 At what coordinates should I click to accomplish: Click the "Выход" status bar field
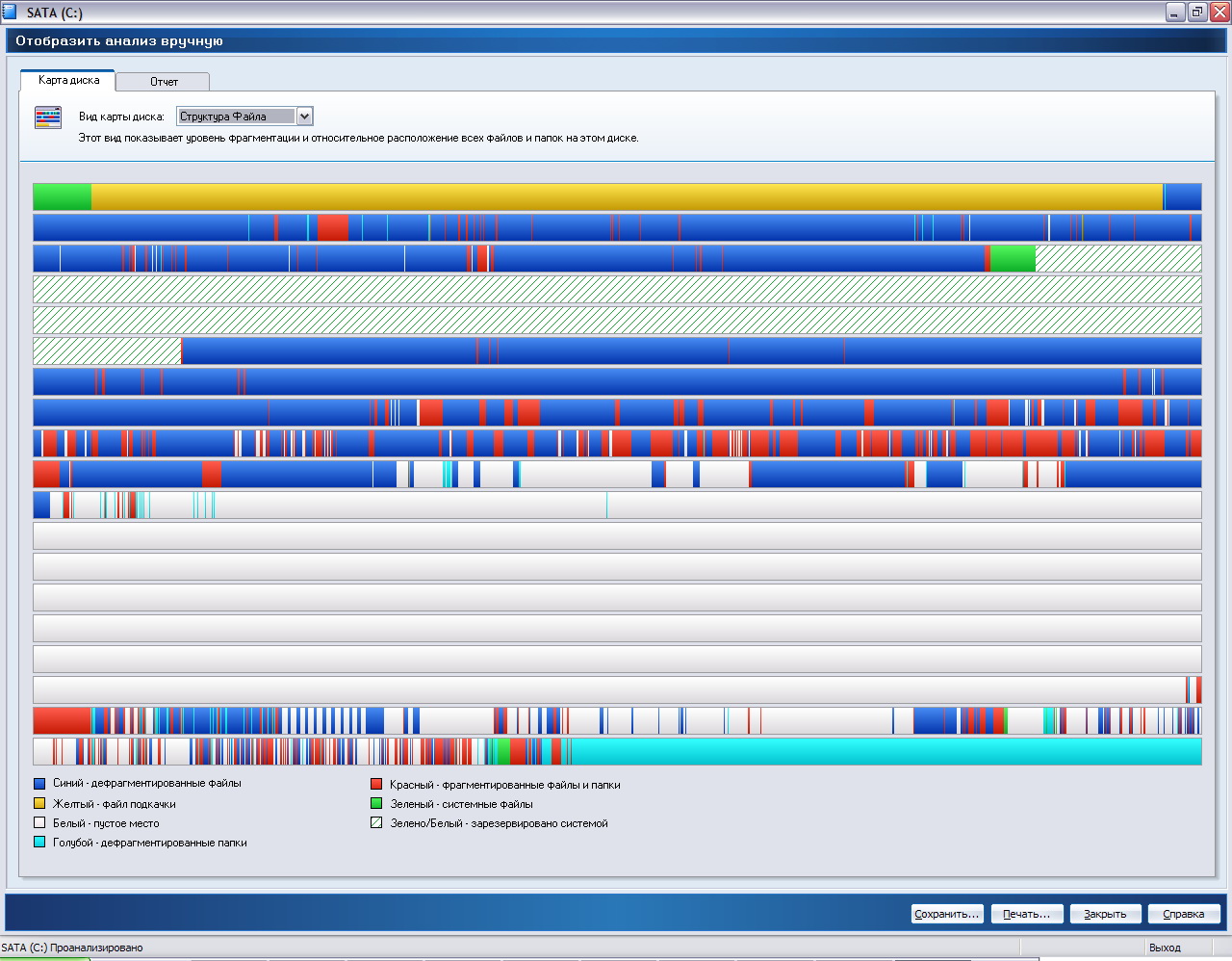(1165, 948)
